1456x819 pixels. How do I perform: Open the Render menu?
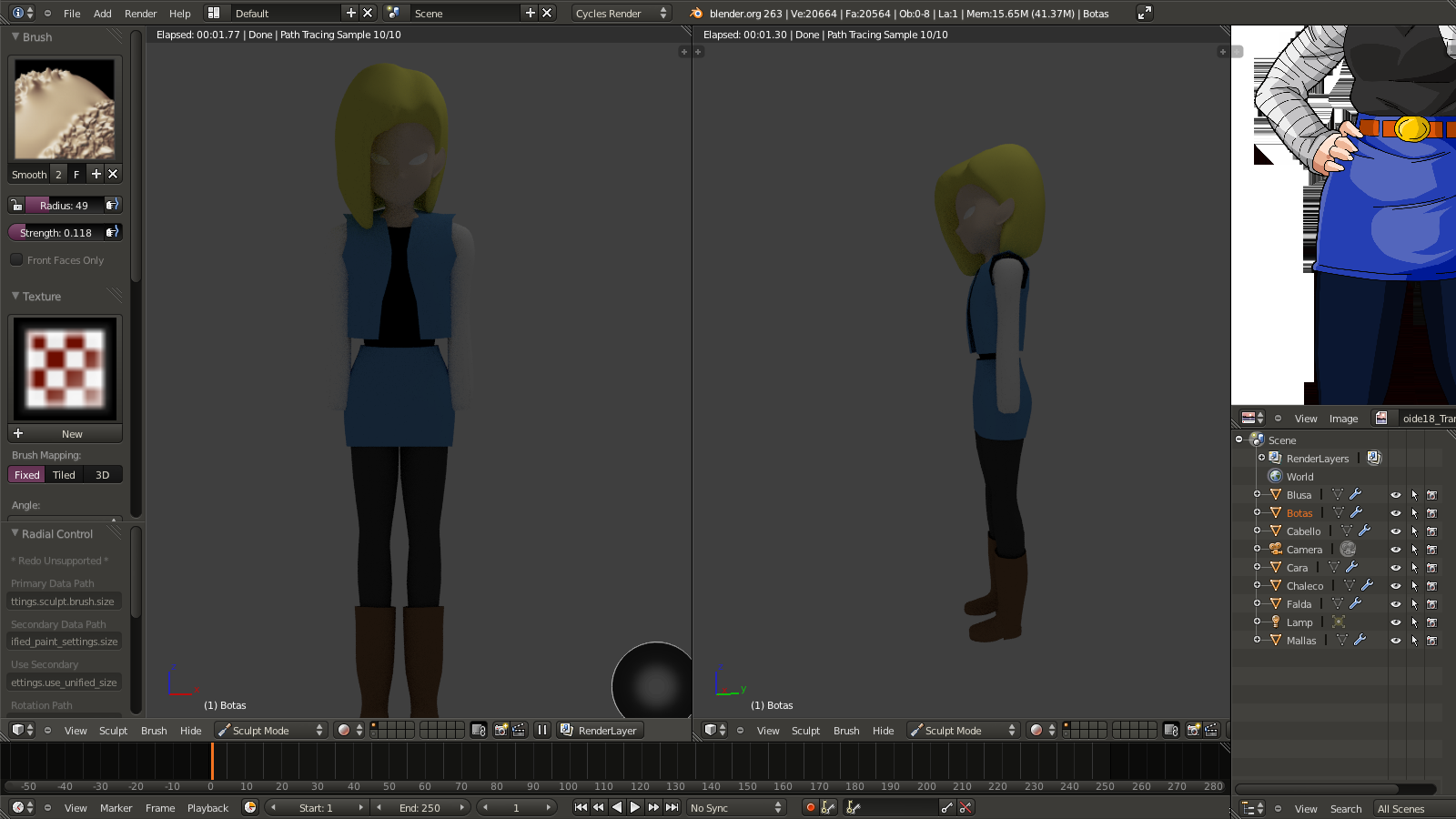point(140,13)
